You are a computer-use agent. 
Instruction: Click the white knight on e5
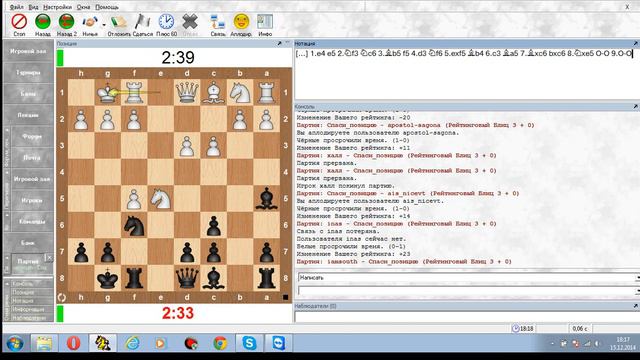[x=160, y=199]
